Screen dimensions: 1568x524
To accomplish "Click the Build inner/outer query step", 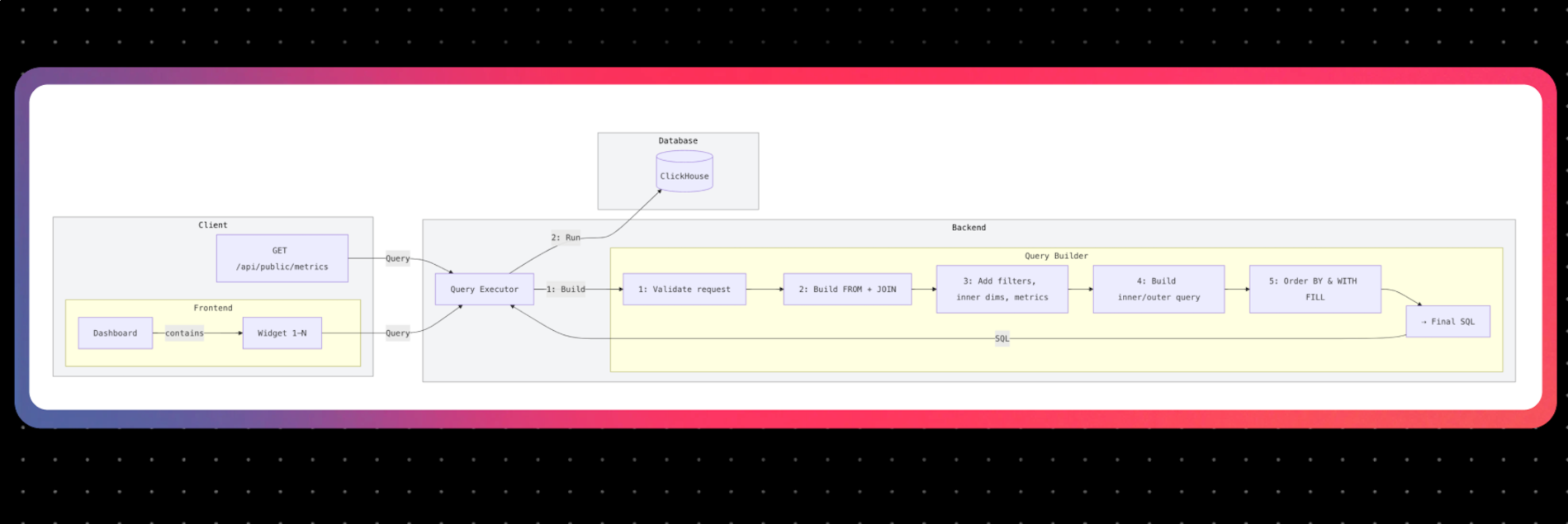I will (1158, 290).
